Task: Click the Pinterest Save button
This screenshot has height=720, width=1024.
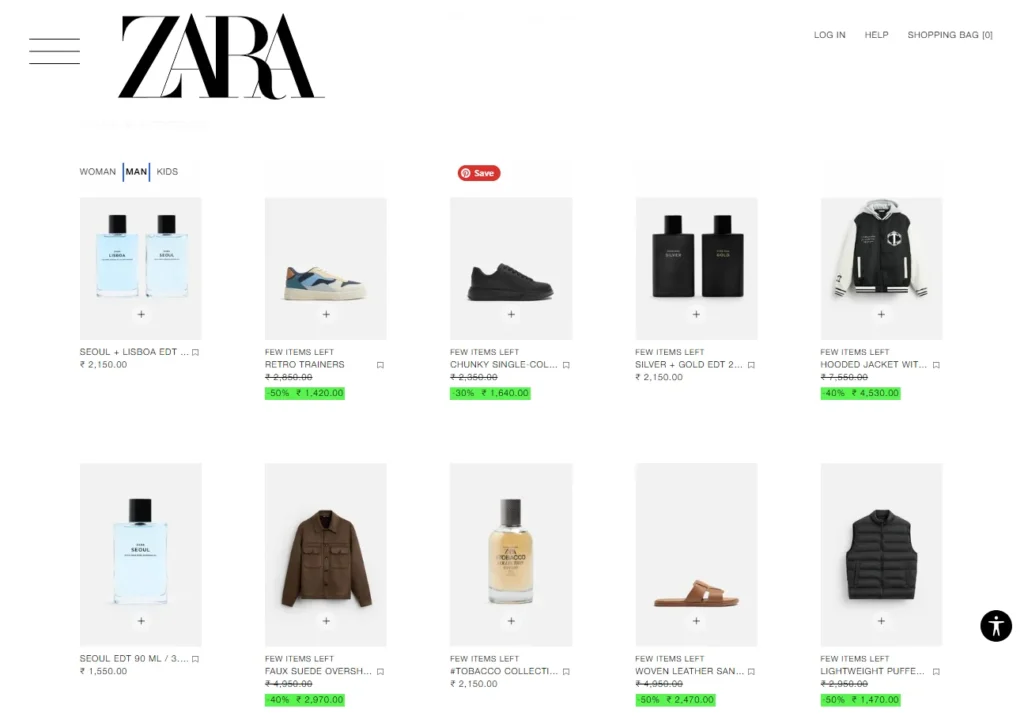Action: point(479,173)
